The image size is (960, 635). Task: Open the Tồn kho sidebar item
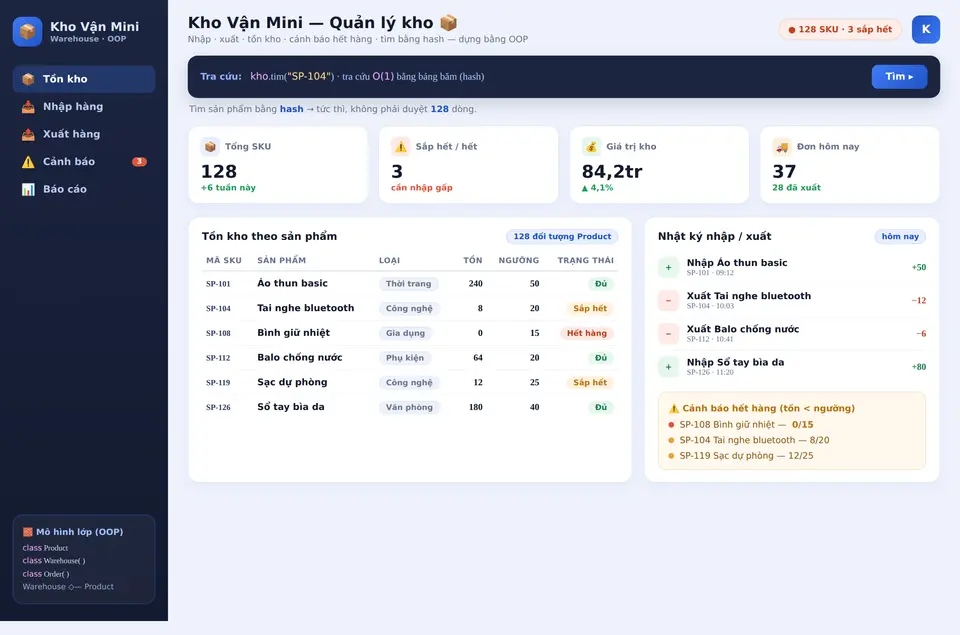(84, 79)
